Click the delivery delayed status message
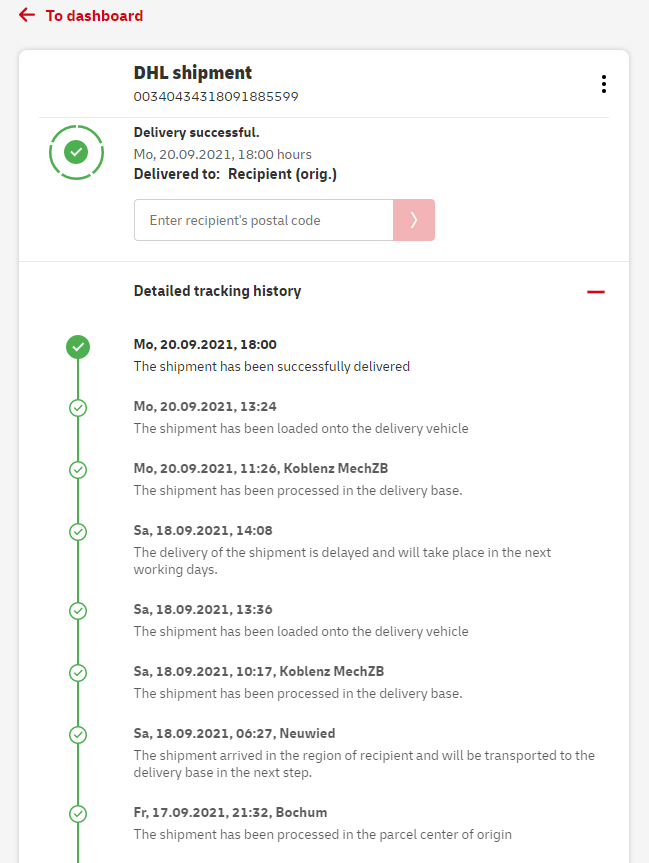Image resolution: width=649 pixels, height=863 pixels. [x=342, y=560]
